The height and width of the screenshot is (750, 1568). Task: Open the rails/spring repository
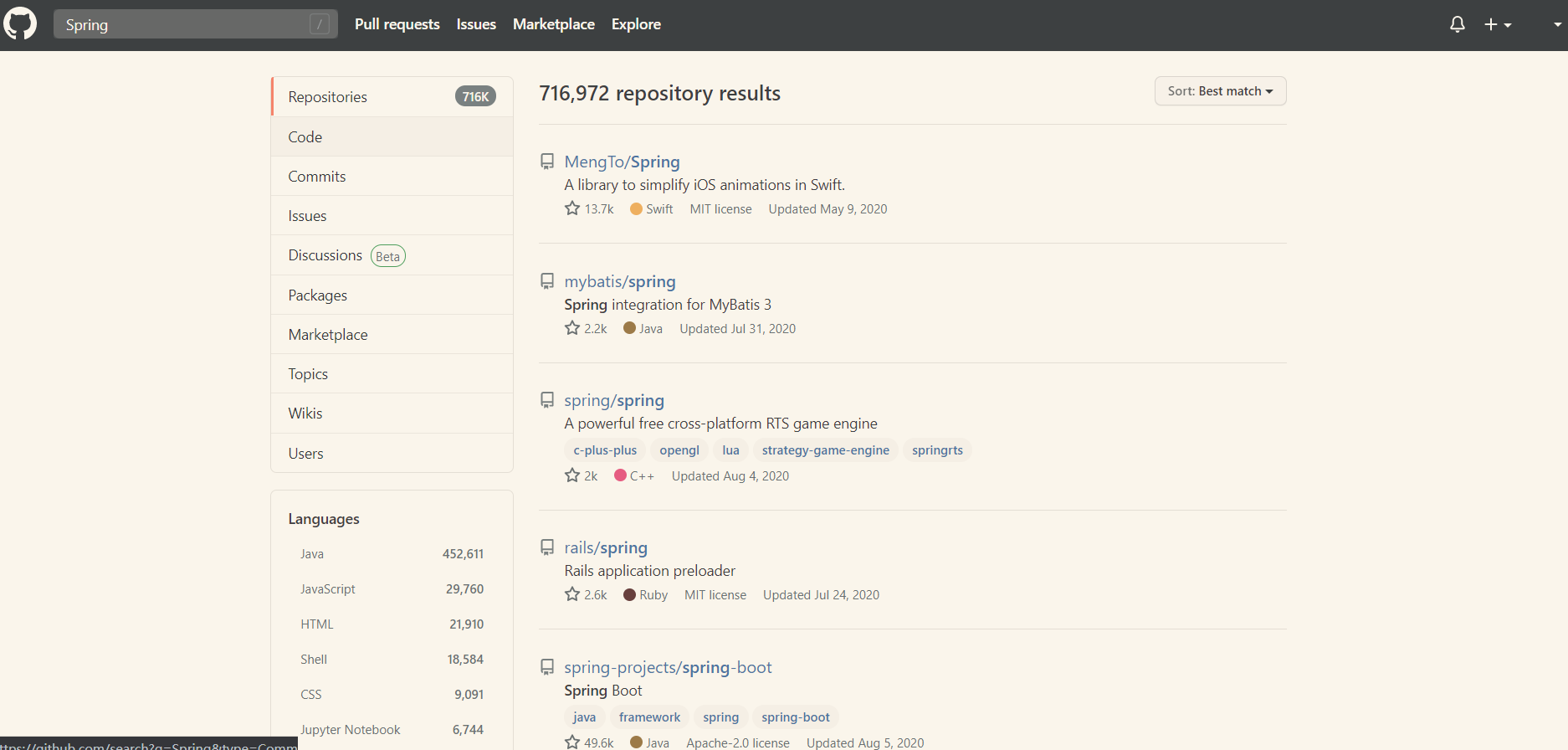pos(606,547)
